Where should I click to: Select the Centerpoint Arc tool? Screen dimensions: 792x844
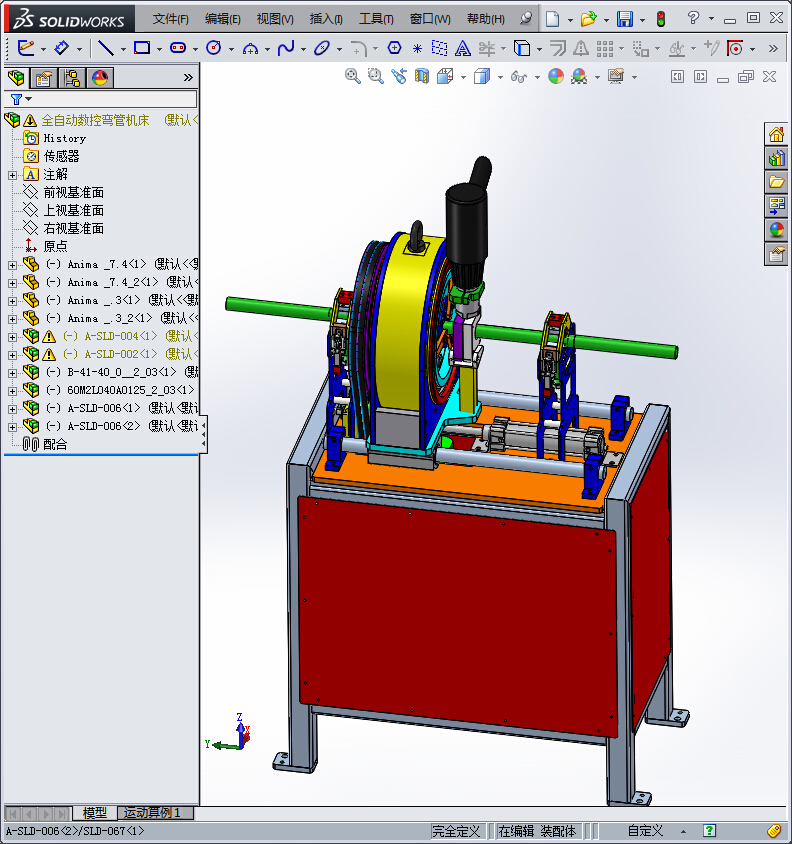pos(250,49)
